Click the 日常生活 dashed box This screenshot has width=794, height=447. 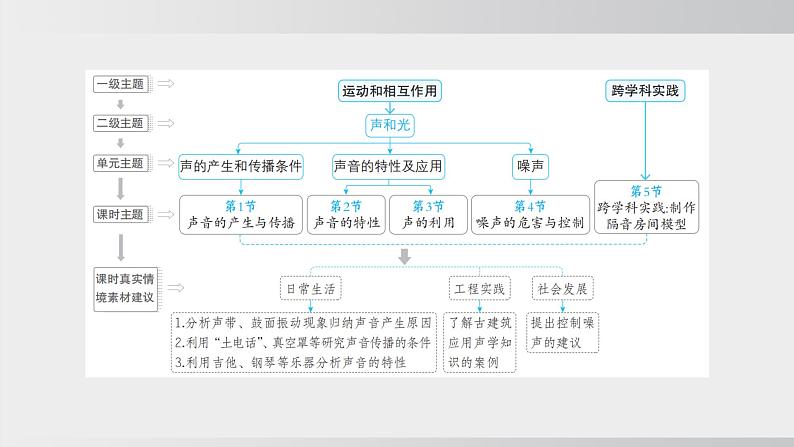point(311,289)
